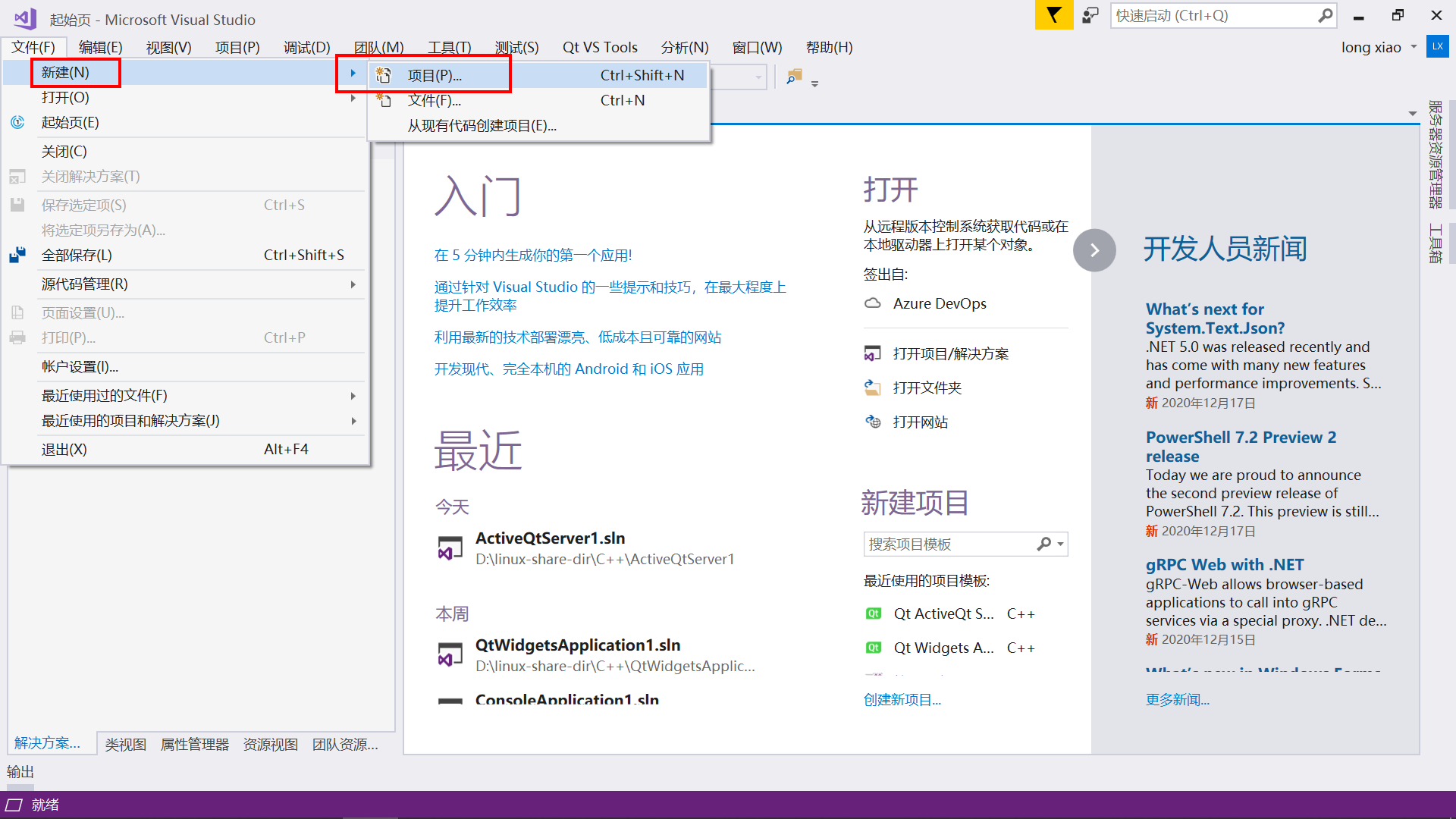This screenshot has height=819, width=1456.
Task: Click the yellow notification filter funnel icon
Action: [x=1053, y=14]
